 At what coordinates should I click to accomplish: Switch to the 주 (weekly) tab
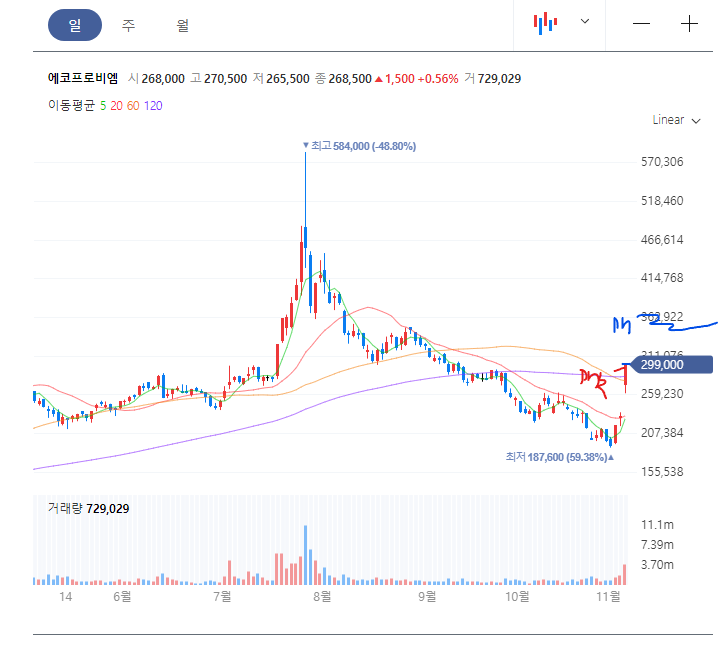(x=129, y=25)
